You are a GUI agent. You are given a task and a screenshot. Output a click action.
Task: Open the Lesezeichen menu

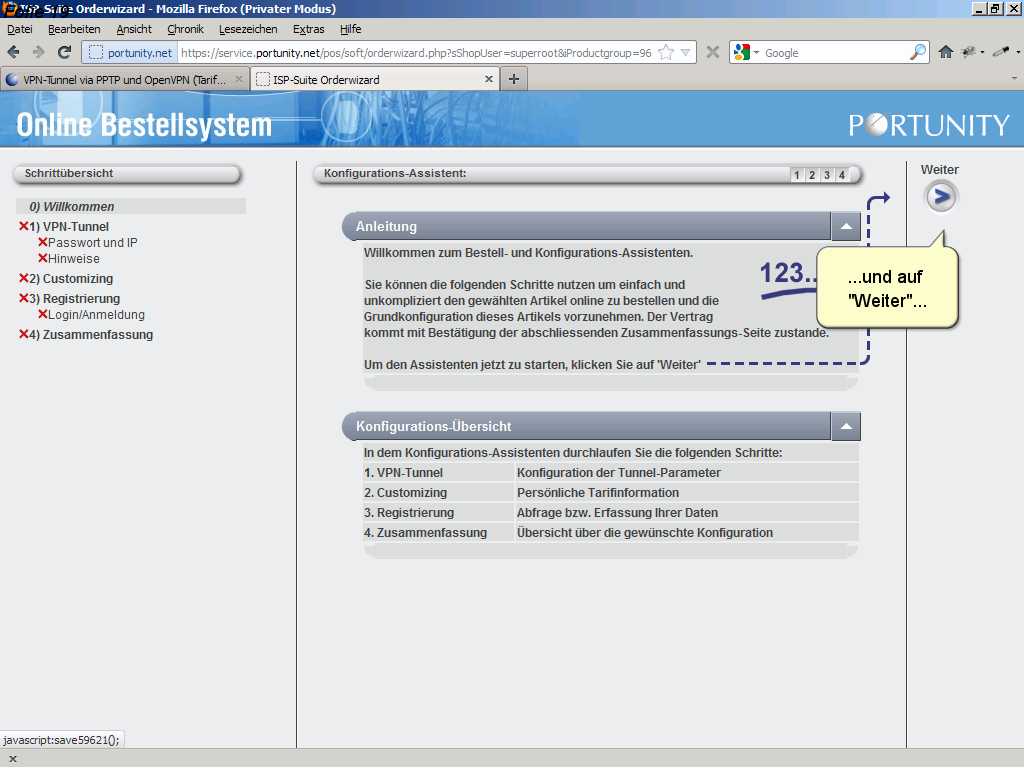248,29
